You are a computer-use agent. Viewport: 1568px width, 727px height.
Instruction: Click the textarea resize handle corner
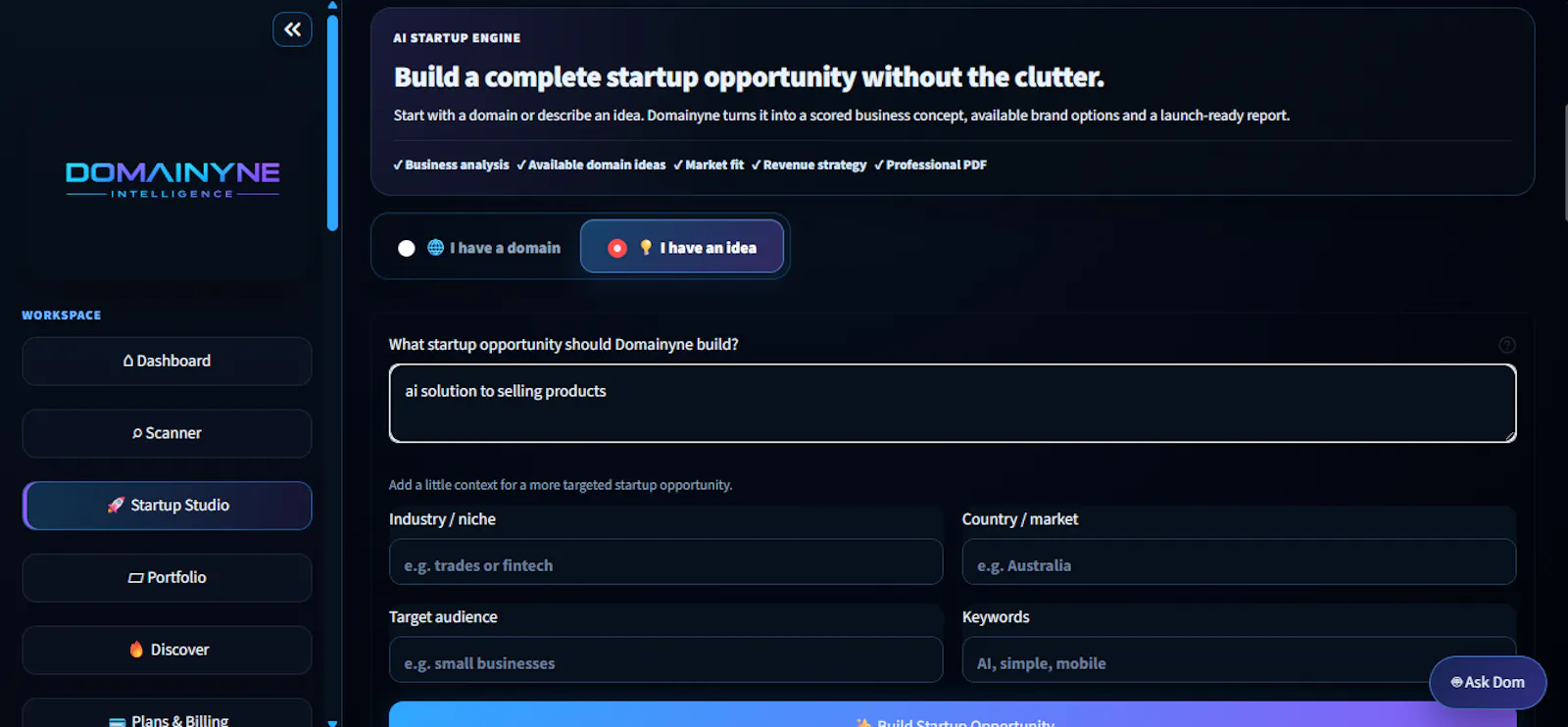click(x=1510, y=436)
